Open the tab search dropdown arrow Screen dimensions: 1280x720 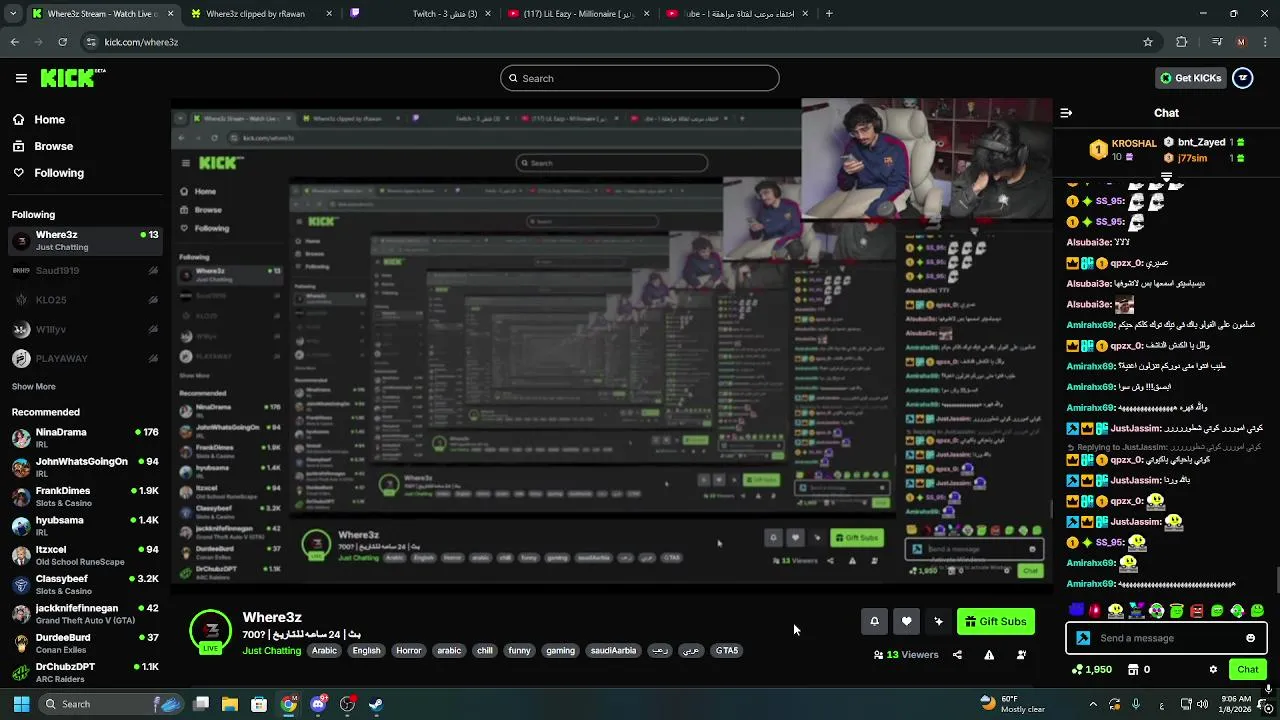coord(13,14)
